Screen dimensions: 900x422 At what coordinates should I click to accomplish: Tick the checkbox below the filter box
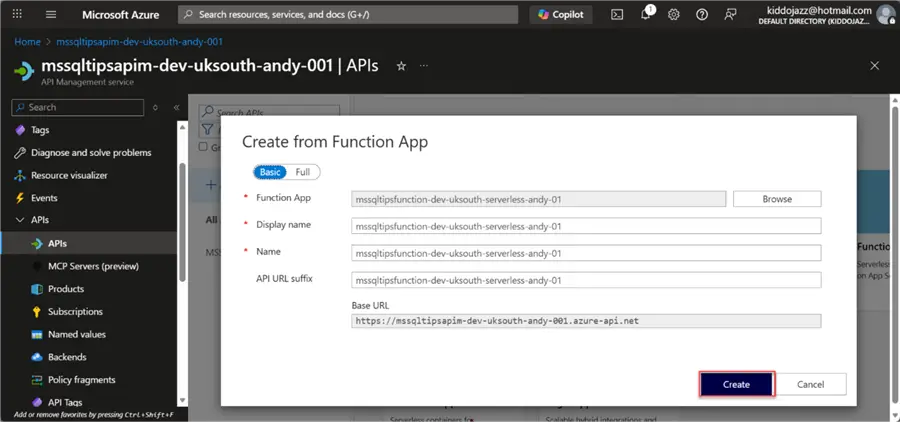203,147
